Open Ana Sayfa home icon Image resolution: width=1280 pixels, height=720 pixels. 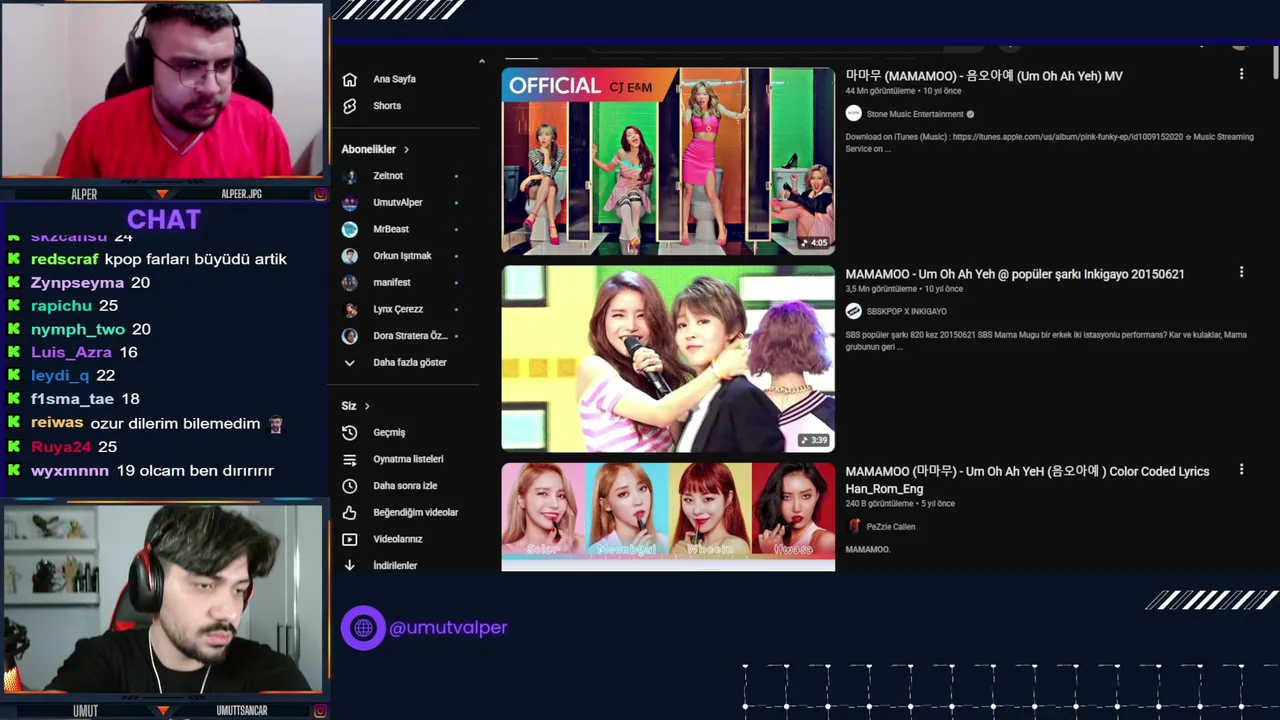click(x=349, y=80)
